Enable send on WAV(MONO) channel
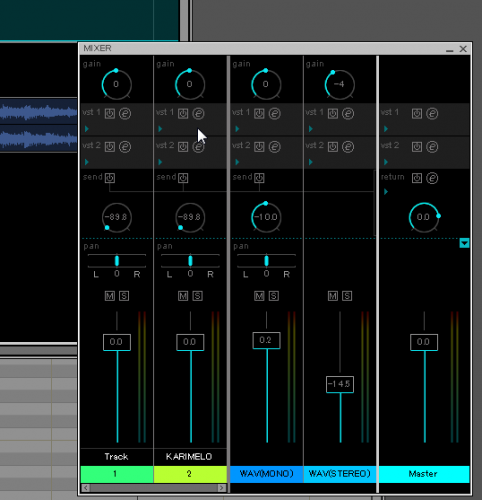The height and width of the screenshot is (500, 482). (x=259, y=178)
